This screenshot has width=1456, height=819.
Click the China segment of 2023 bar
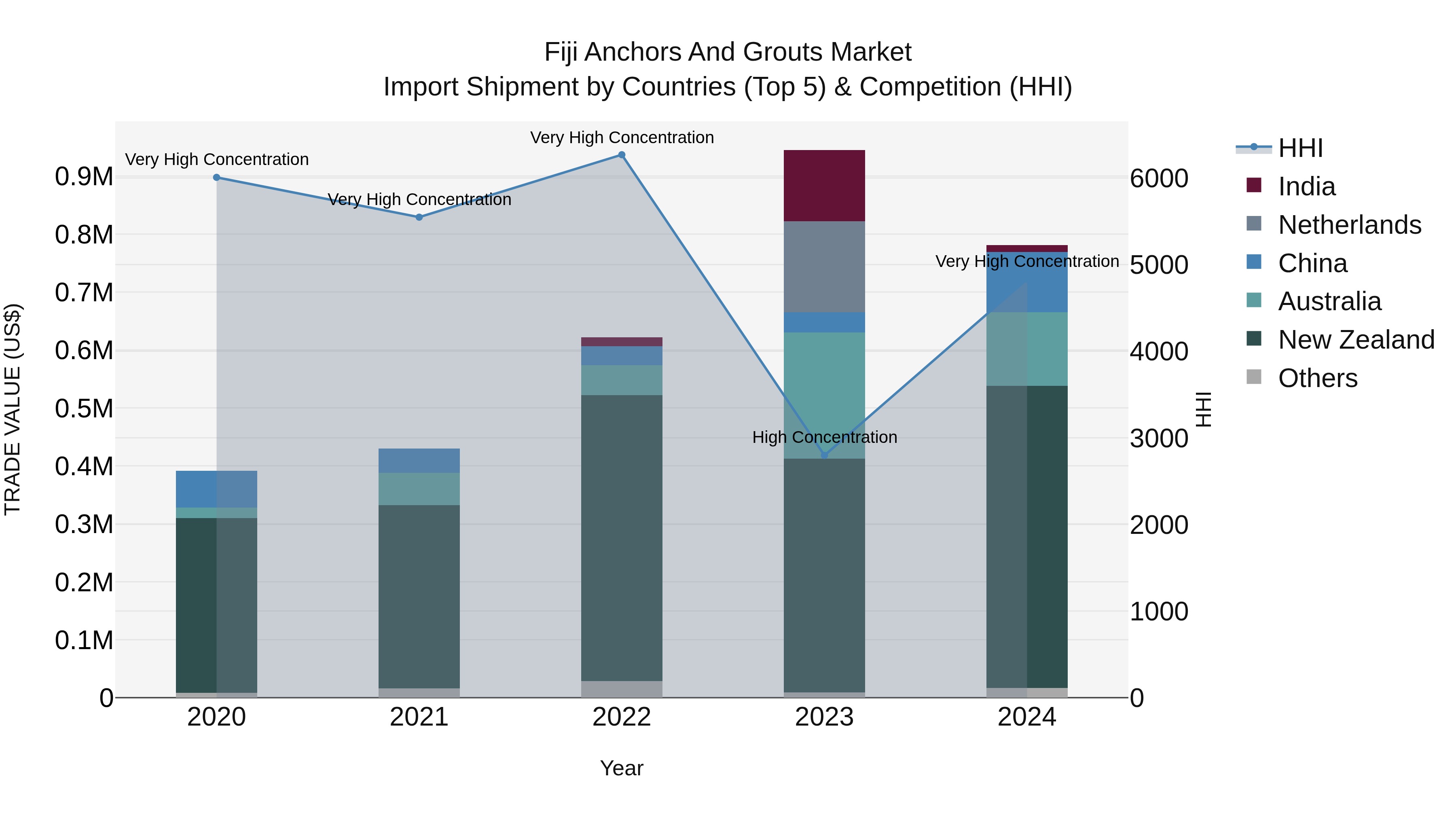point(824,322)
